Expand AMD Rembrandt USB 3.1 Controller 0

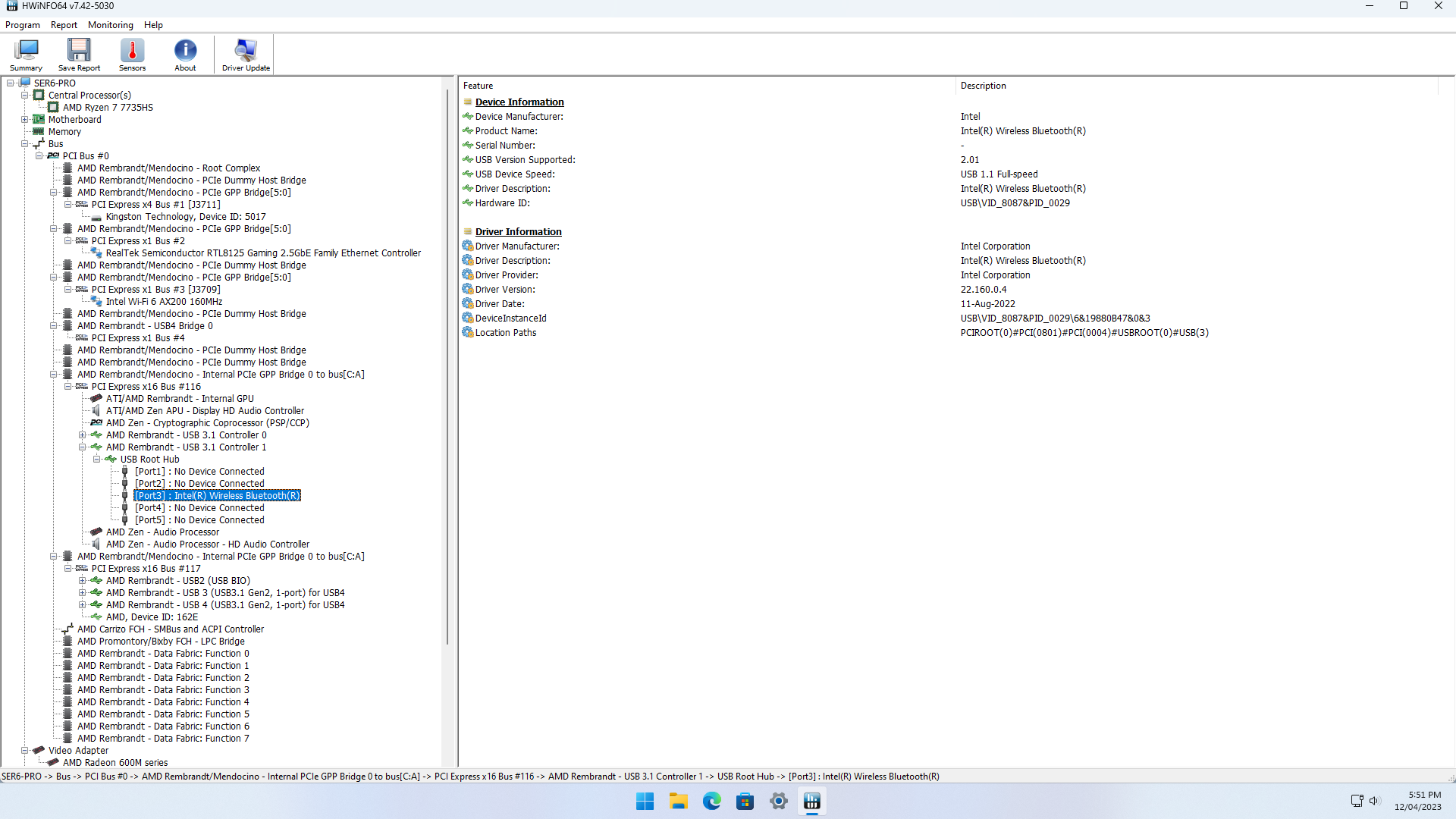point(83,435)
